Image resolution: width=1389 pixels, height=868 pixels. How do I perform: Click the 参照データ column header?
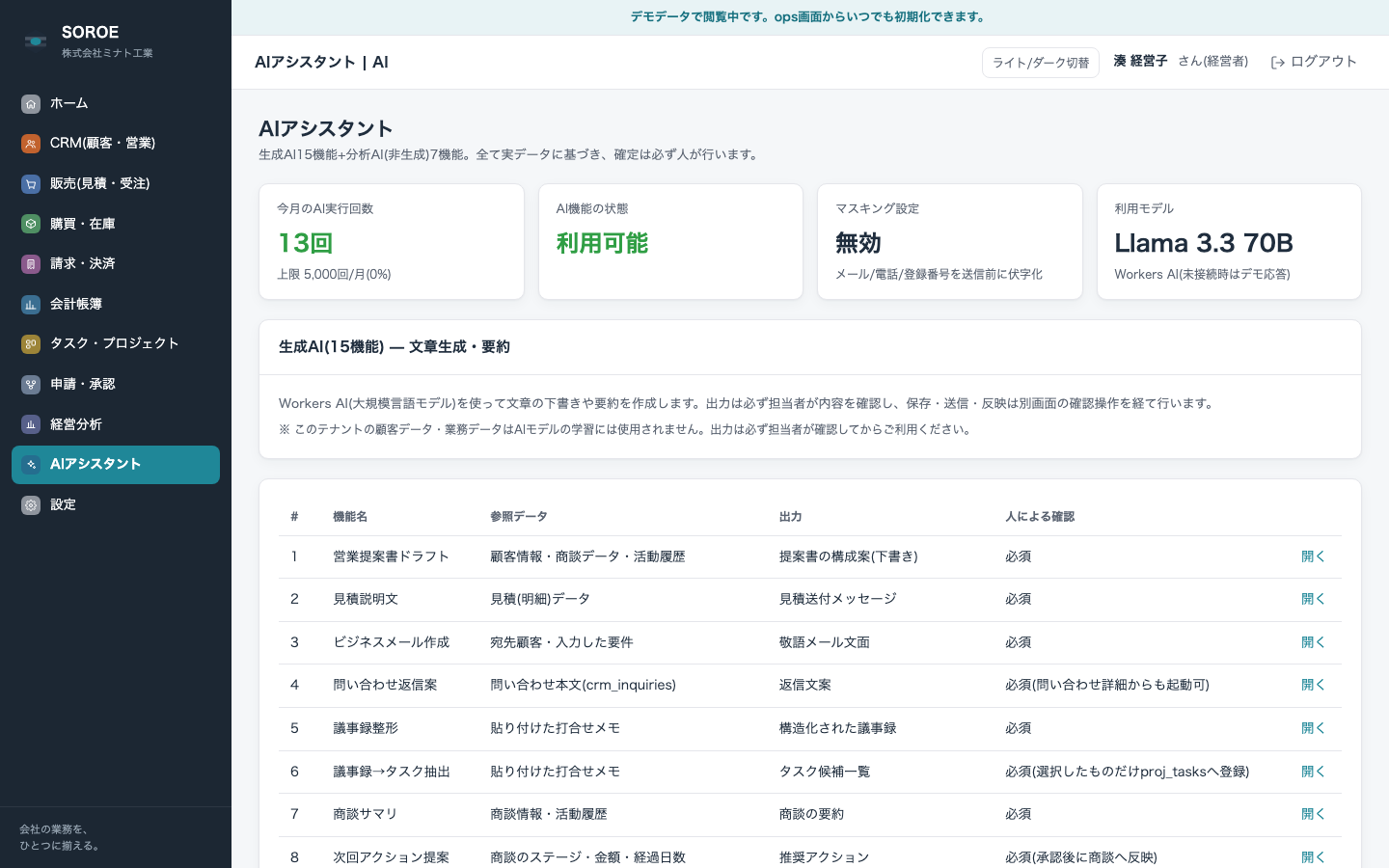pos(519,517)
